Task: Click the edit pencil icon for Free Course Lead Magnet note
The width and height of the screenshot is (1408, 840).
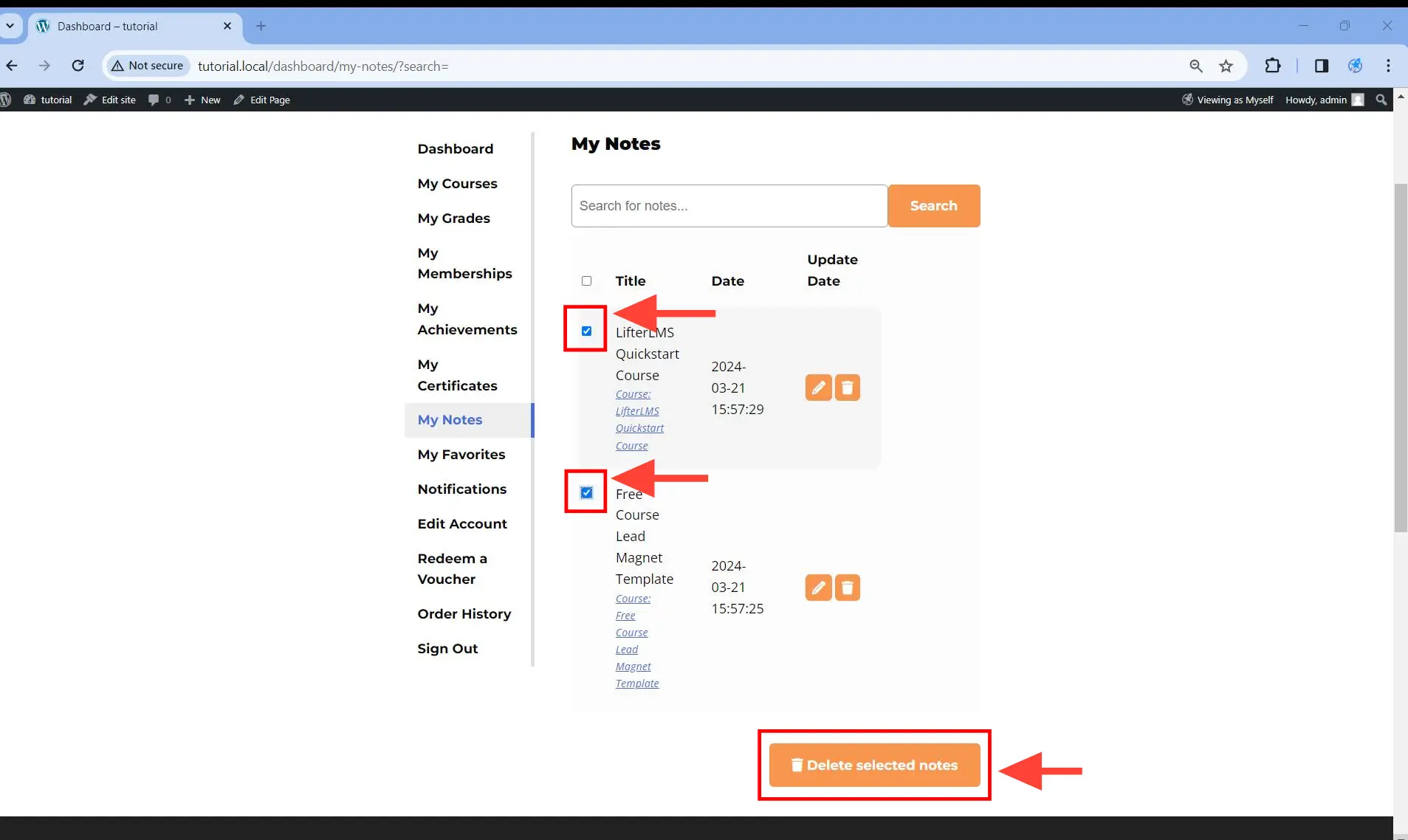Action: 818,588
